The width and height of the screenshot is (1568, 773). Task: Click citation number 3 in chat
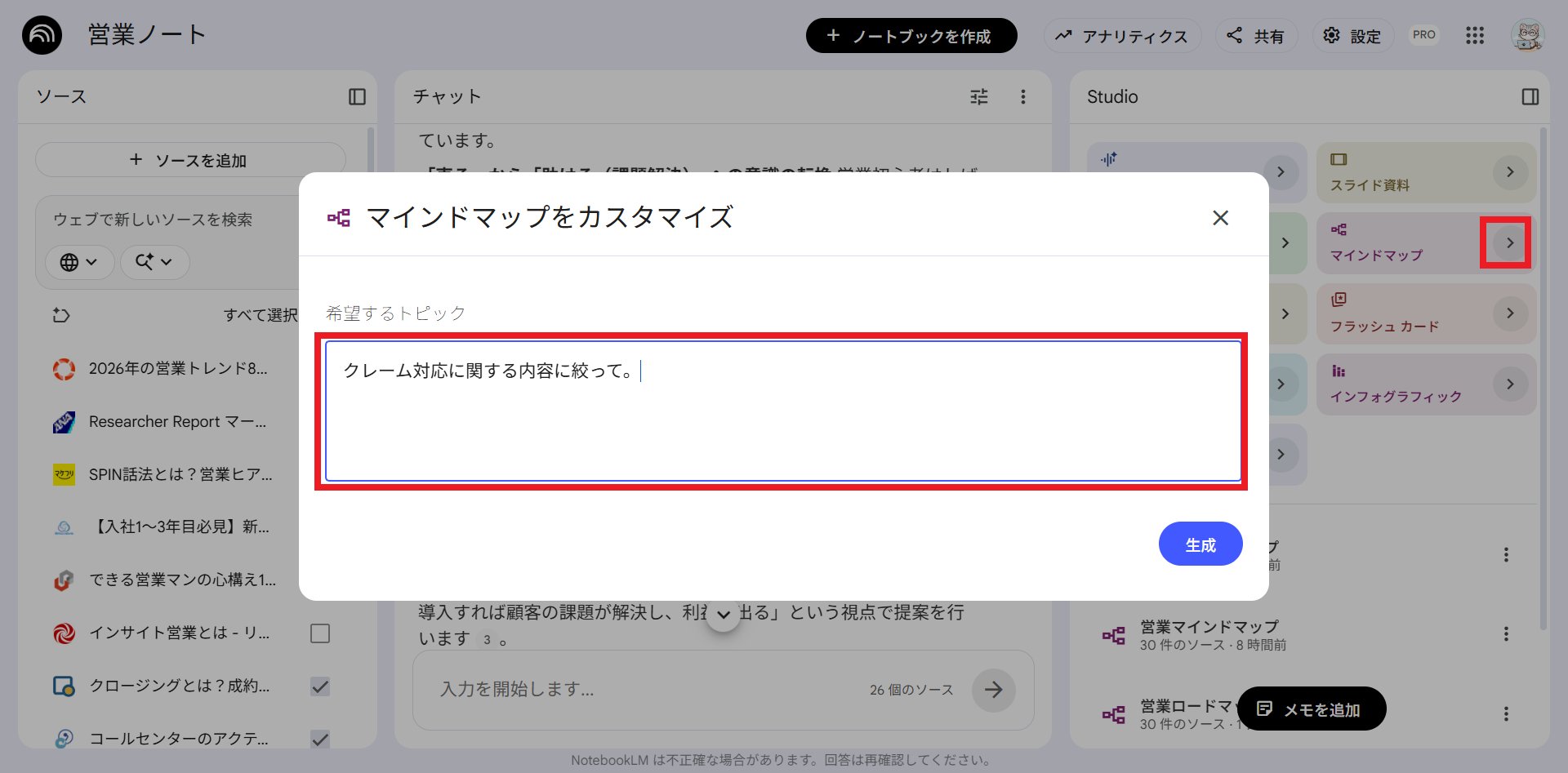tap(487, 640)
